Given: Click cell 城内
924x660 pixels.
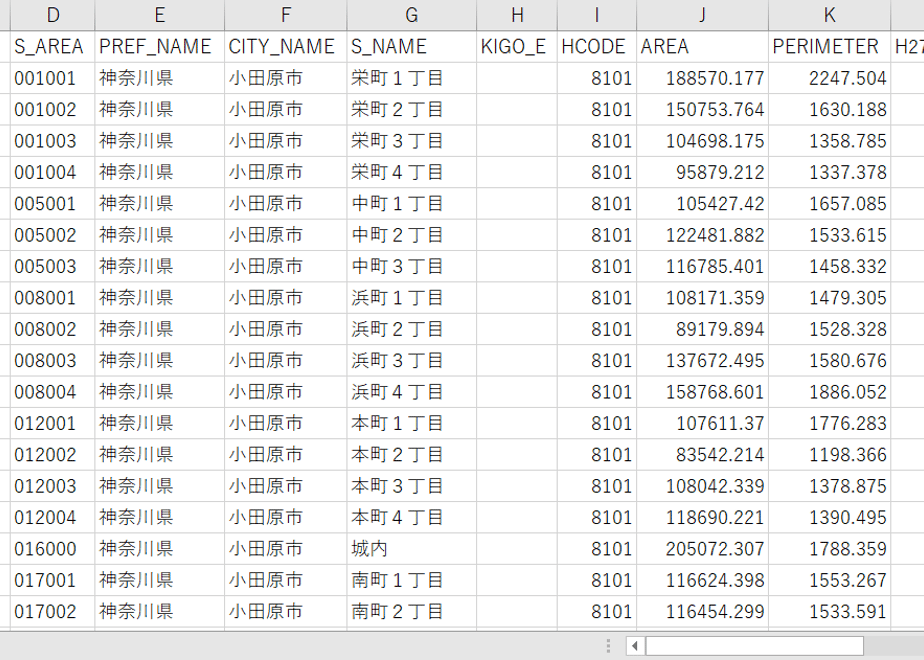Looking at the screenshot, I should coord(411,549).
